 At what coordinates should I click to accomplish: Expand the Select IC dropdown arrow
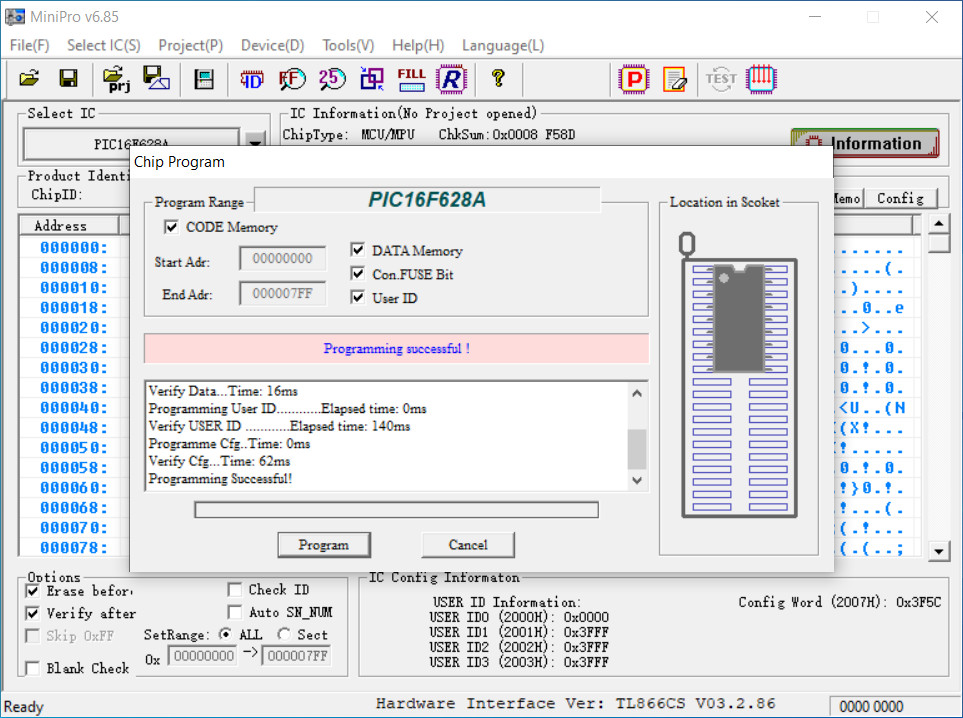click(x=255, y=141)
